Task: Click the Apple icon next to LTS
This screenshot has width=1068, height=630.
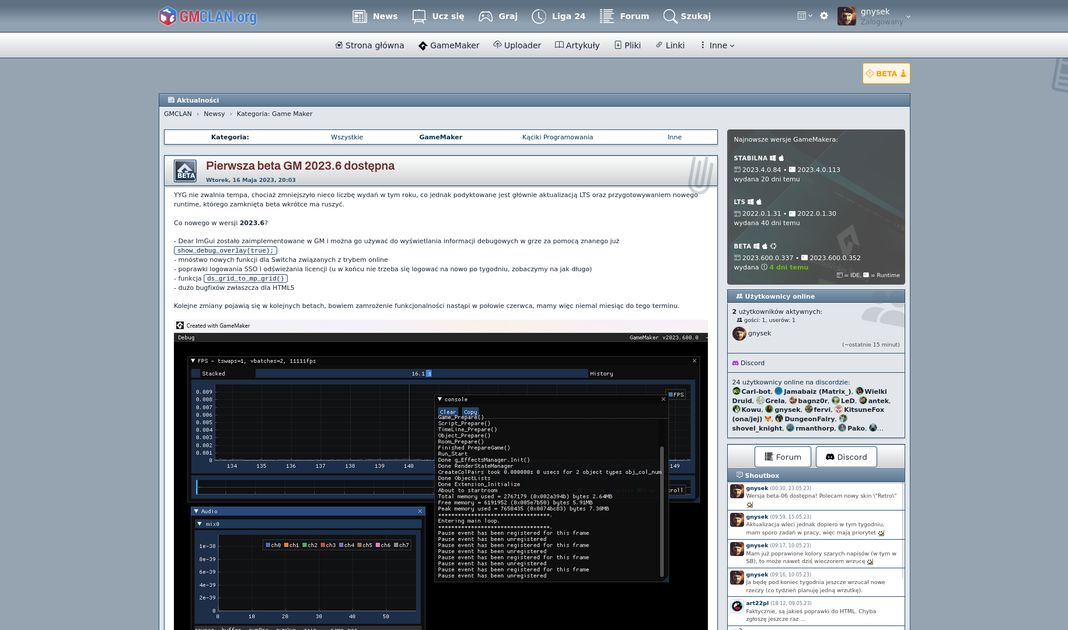Action: [759, 202]
